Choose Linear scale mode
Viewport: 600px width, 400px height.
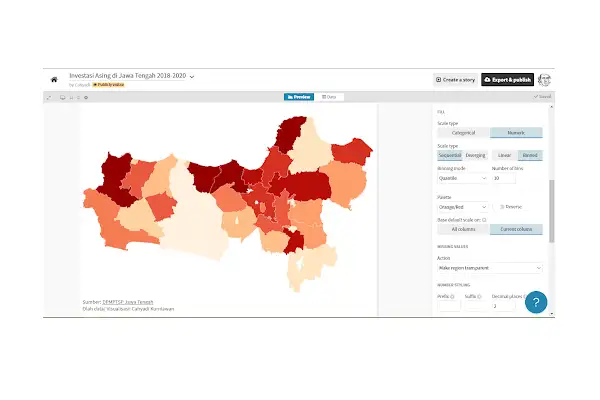pos(504,155)
